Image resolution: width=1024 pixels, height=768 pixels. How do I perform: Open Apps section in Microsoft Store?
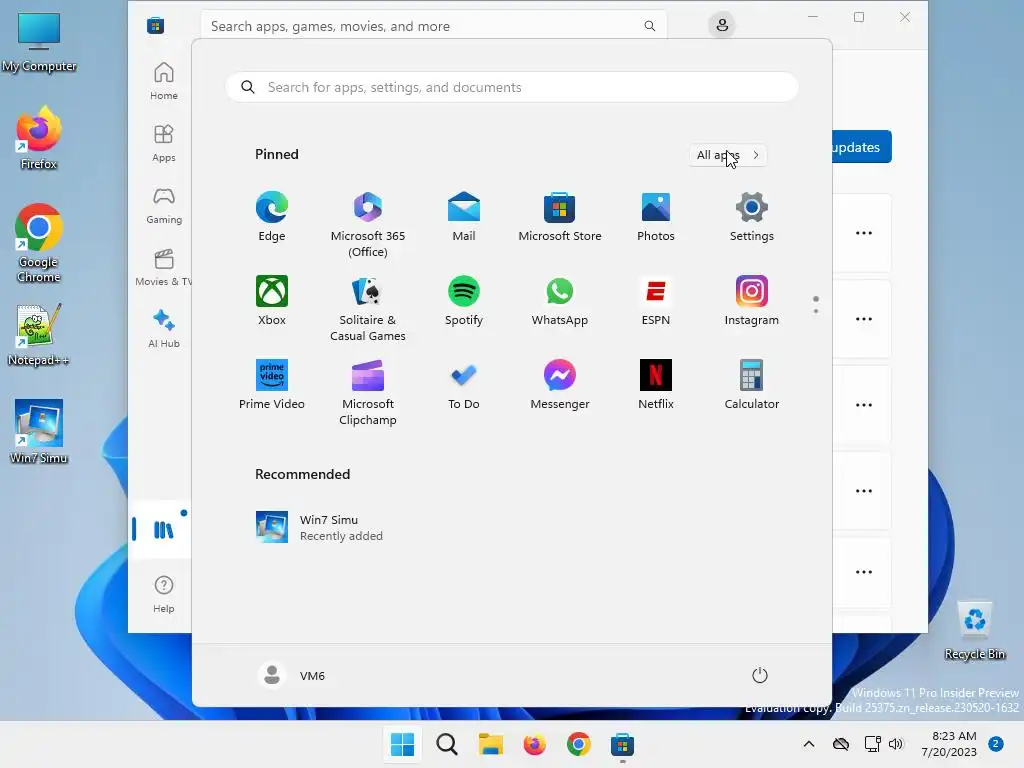tap(163, 144)
